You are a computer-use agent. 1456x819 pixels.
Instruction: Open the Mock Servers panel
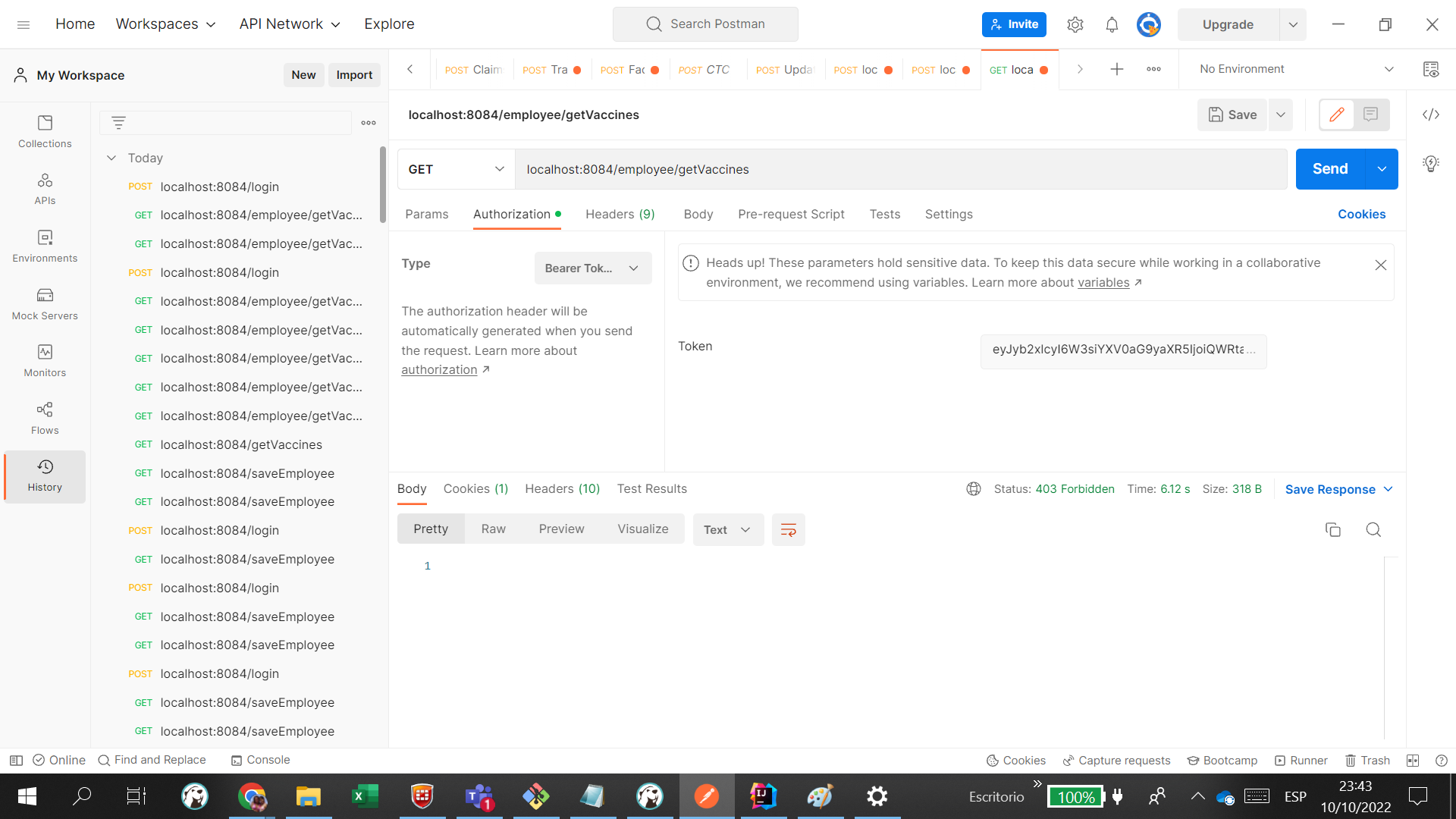coord(45,303)
